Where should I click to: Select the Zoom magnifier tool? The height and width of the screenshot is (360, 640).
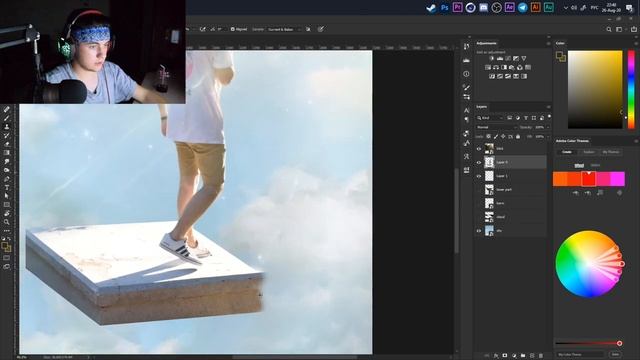pos(7,222)
